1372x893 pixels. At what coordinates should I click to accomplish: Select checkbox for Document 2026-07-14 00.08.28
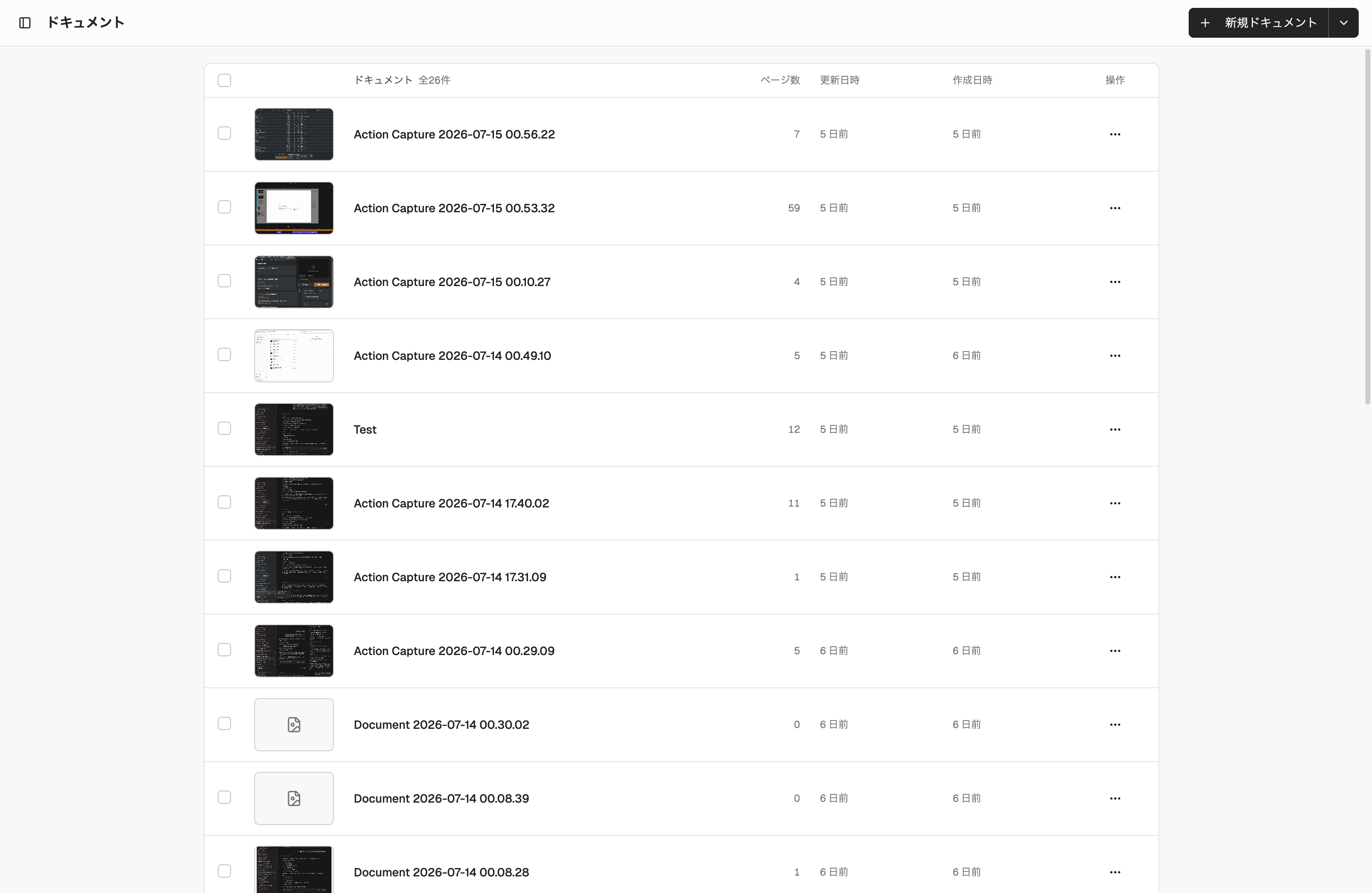224,871
